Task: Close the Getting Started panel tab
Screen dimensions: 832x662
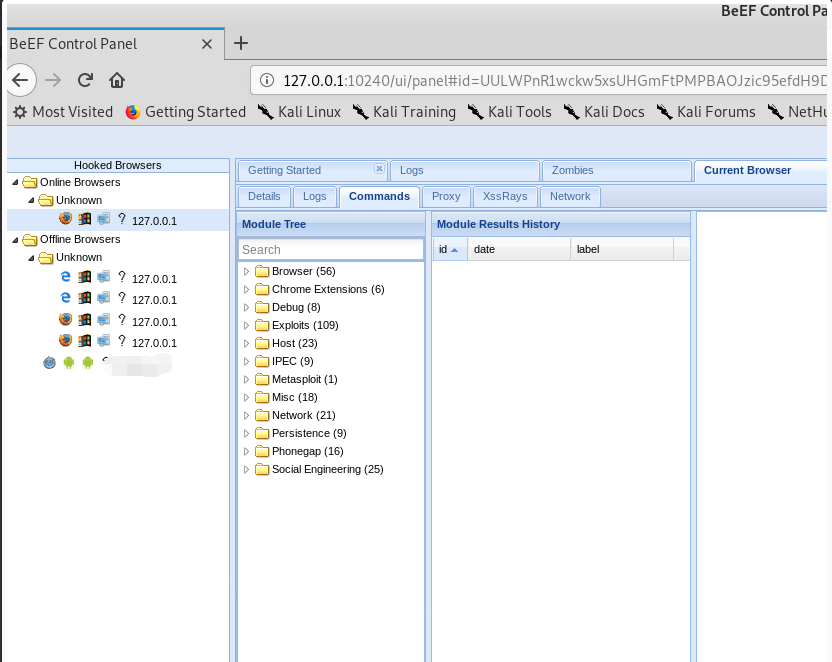Action: [x=379, y=168]
